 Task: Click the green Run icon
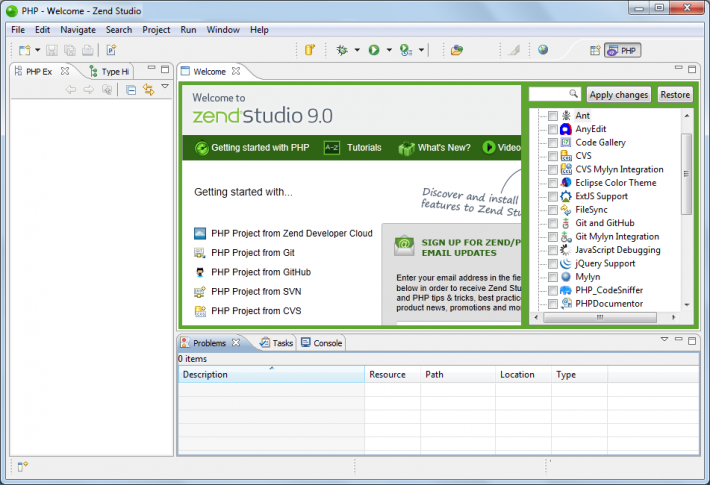point(374,50)
